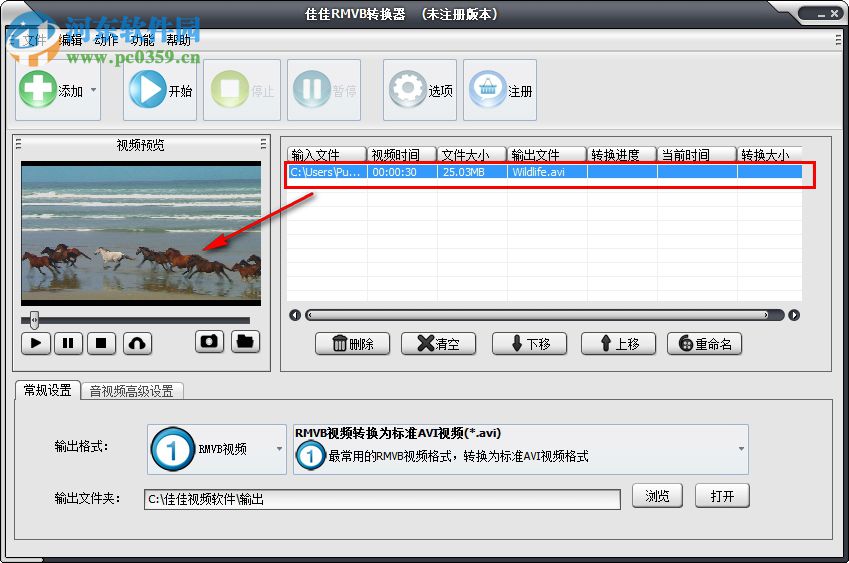Click the video preview thumbnail
Screen dimensions: 849x563
click(141, 233)
